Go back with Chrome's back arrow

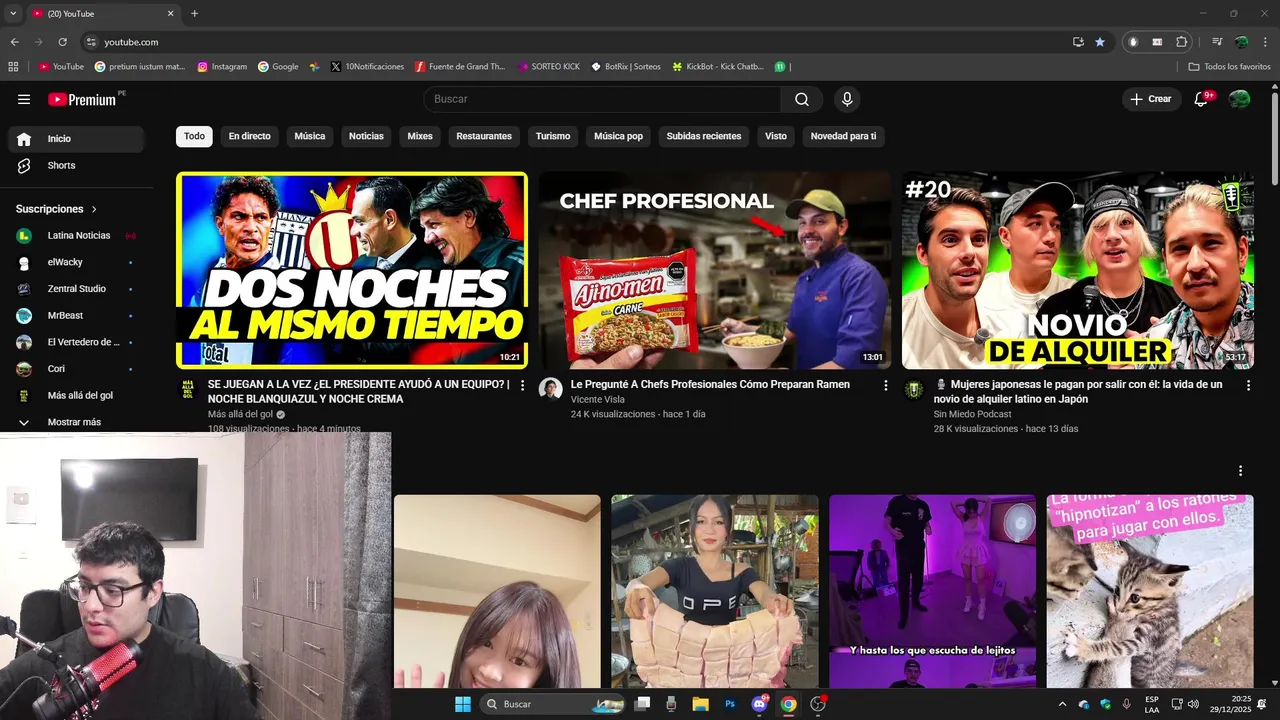14,42
